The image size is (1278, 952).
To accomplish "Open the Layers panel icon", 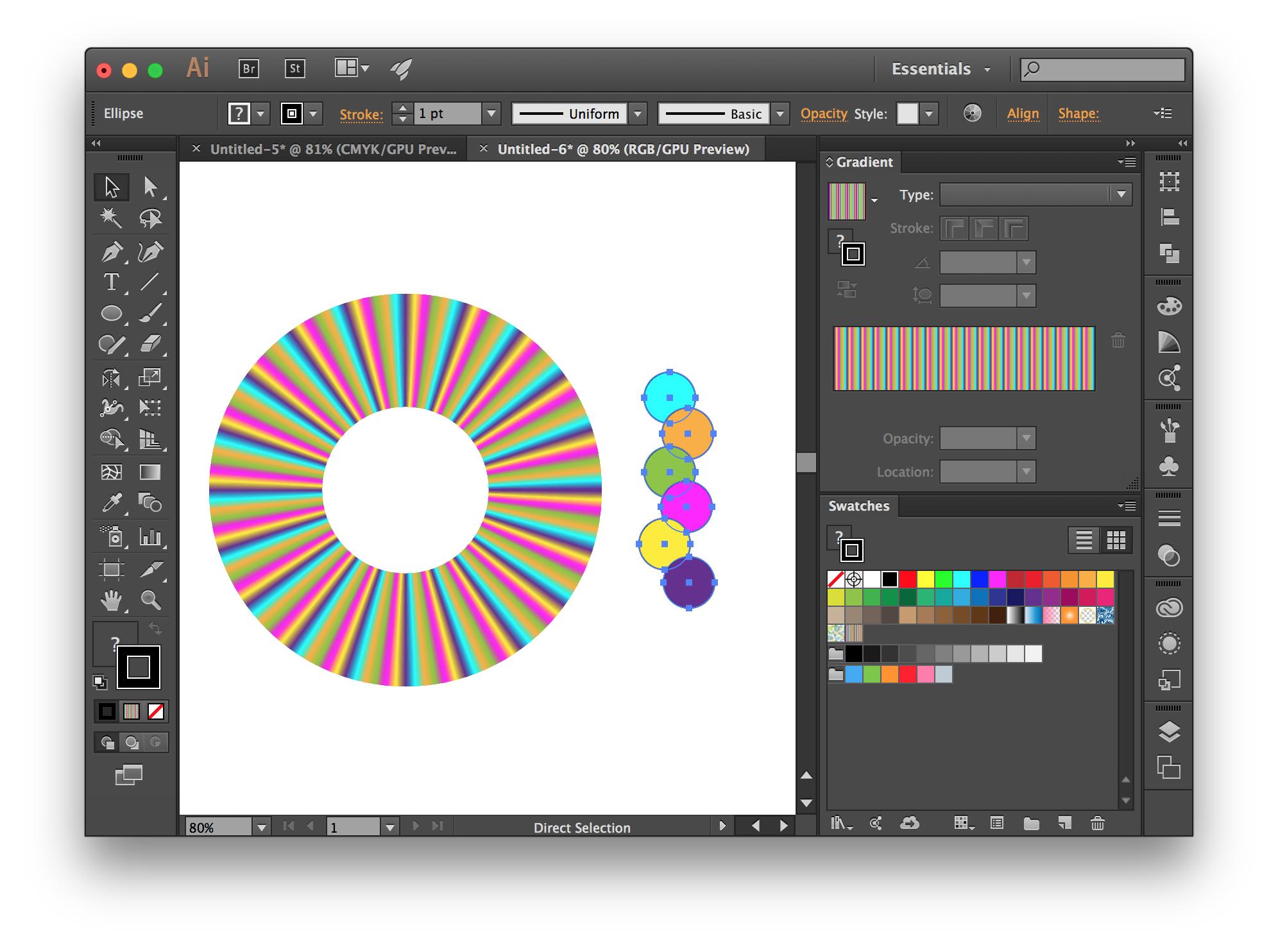I will pos(1169,732).
